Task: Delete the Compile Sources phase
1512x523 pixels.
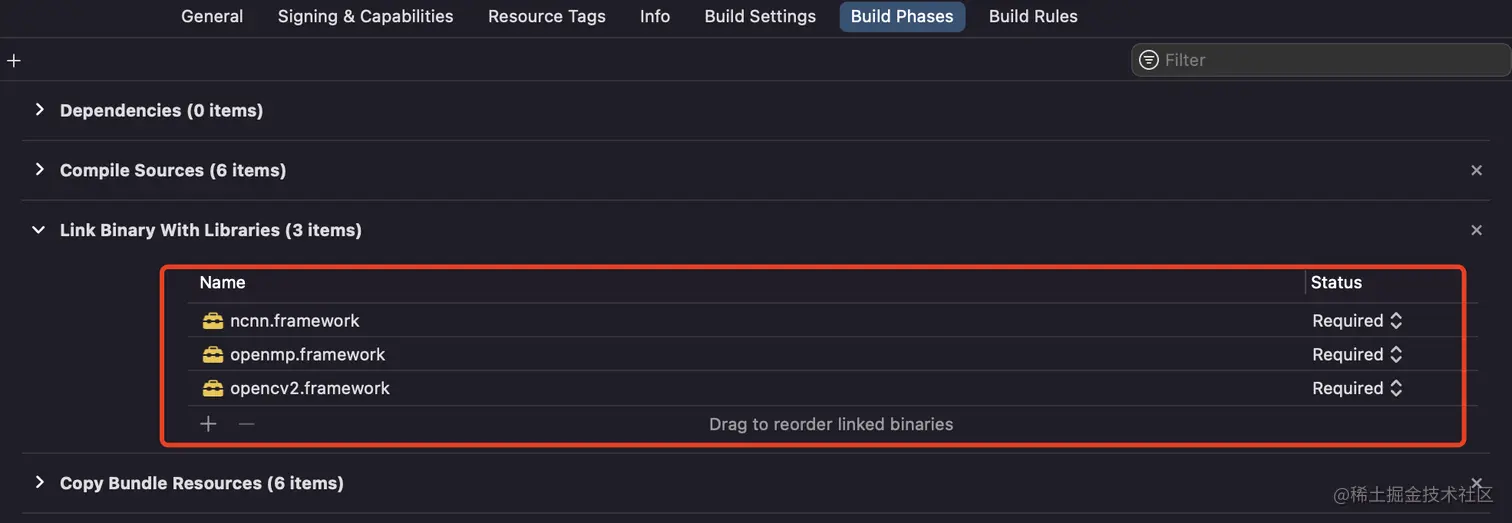Action: [x=1476, y=171]
